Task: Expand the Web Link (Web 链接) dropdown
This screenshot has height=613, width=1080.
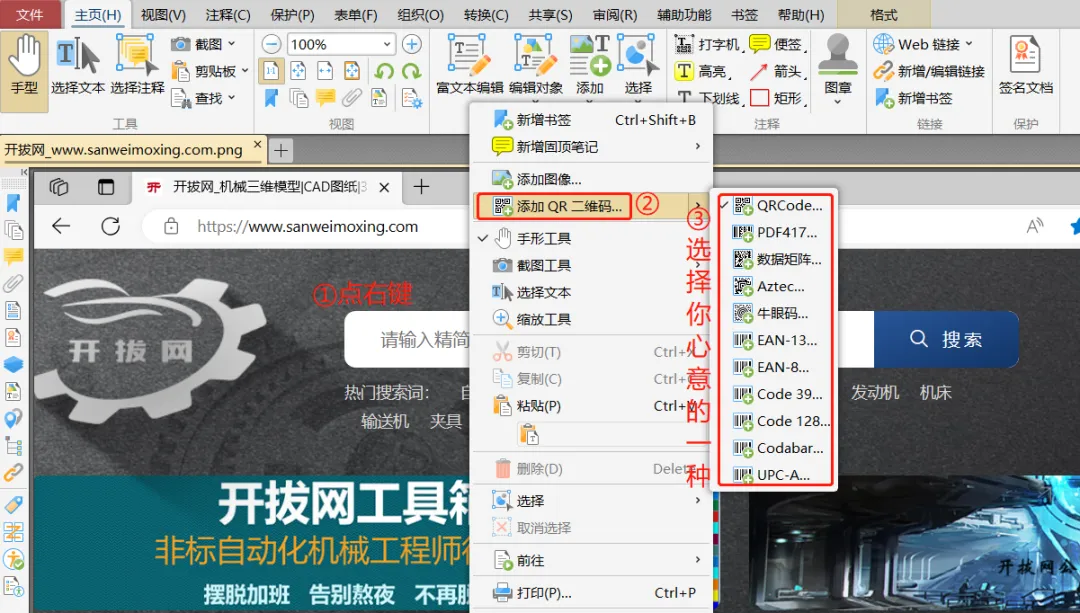Action: pyautogui.click(x=969, y=44)
